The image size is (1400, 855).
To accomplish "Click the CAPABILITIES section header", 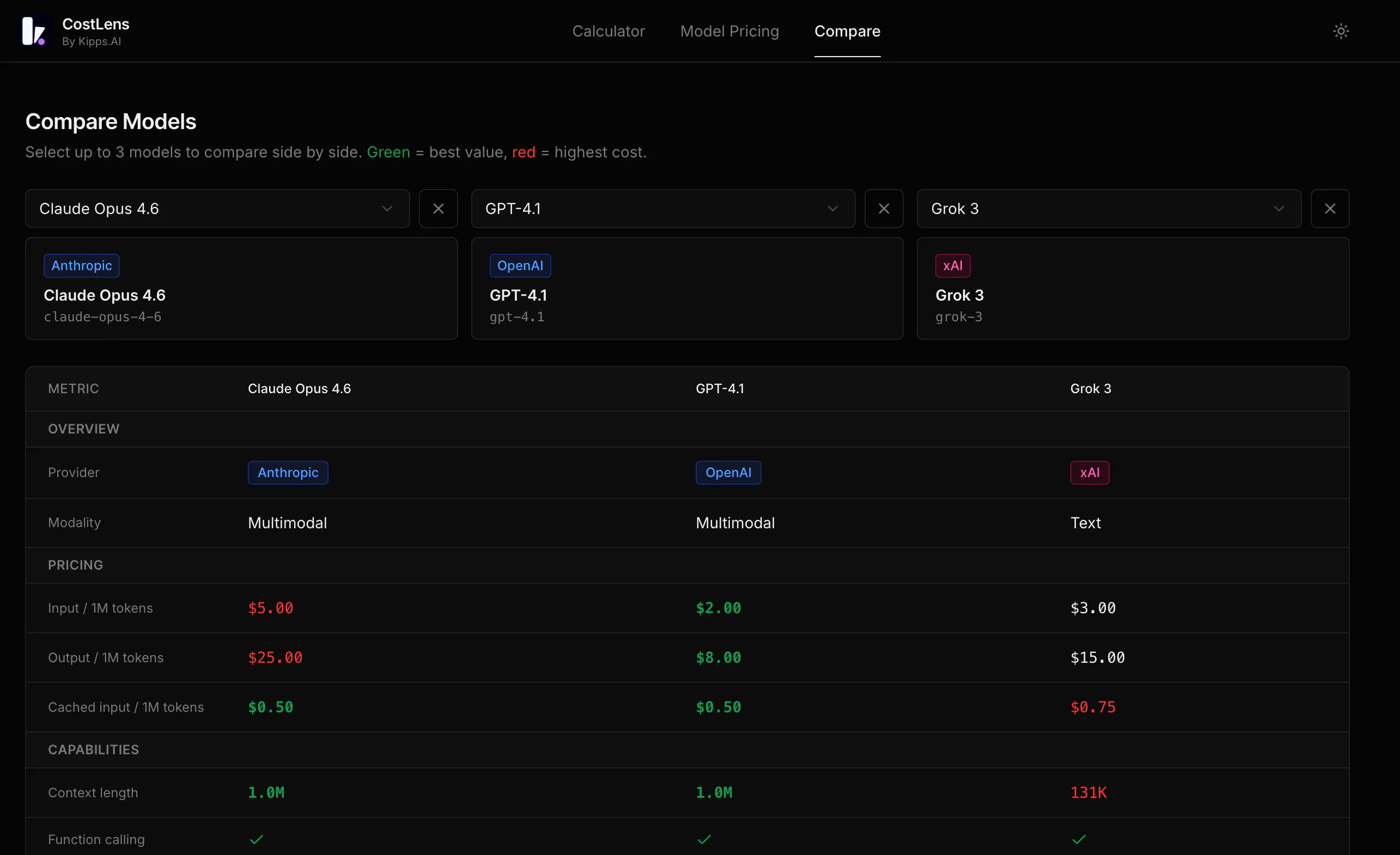I will pos(93,749).
